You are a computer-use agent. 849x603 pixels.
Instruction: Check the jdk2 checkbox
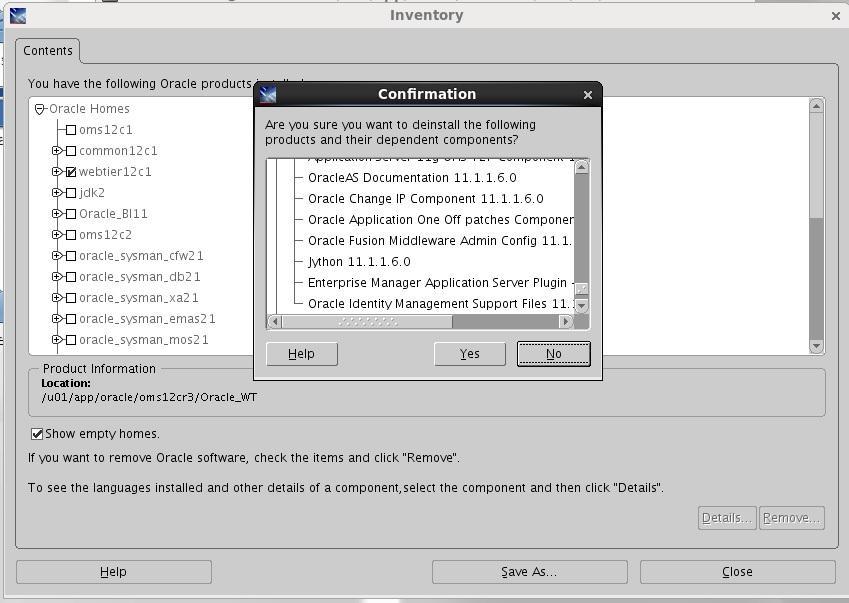tap(71, 193)
